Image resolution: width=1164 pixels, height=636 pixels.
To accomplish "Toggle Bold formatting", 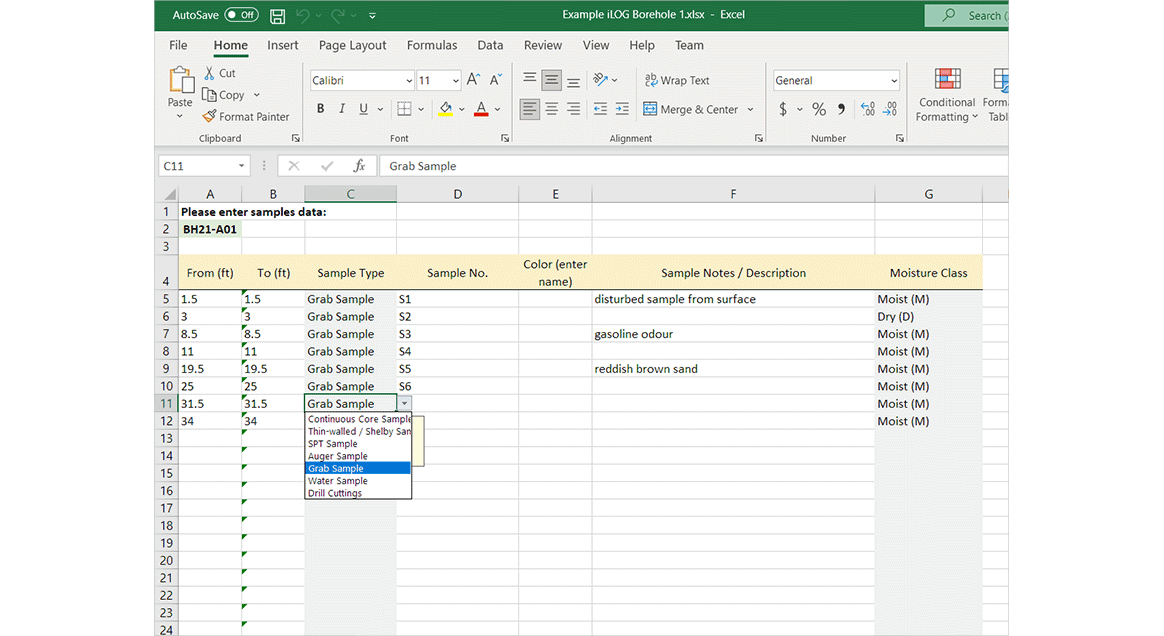I will click(321, 109).
